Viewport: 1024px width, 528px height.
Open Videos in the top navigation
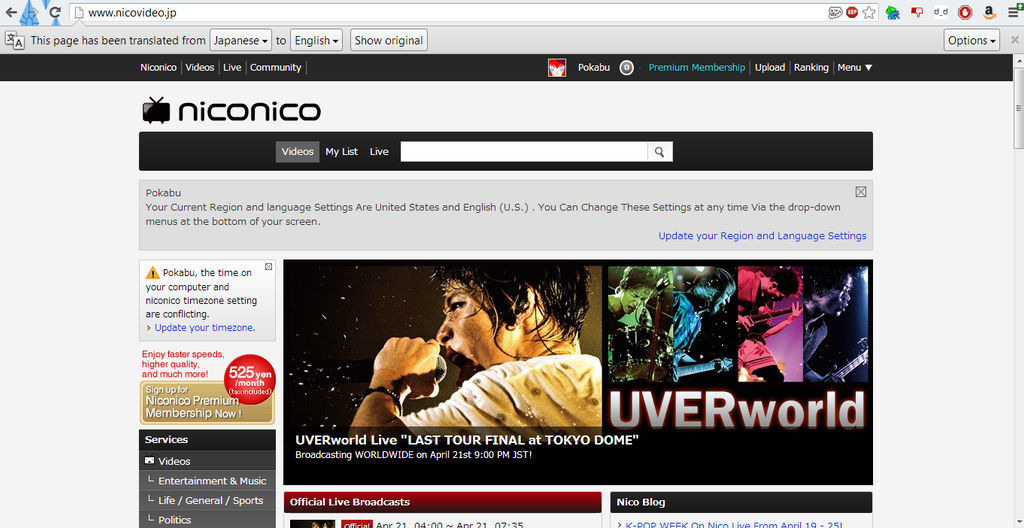click(199, 67)
